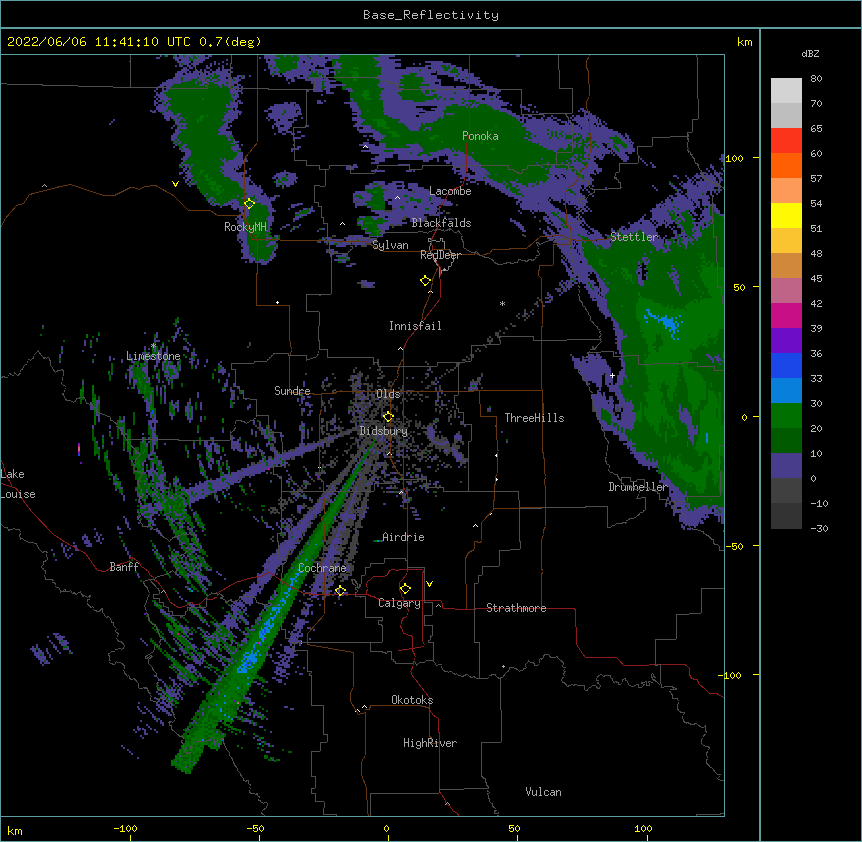Click the Banff label
This screenshot has height=842, width=862.
coord(124,567)
